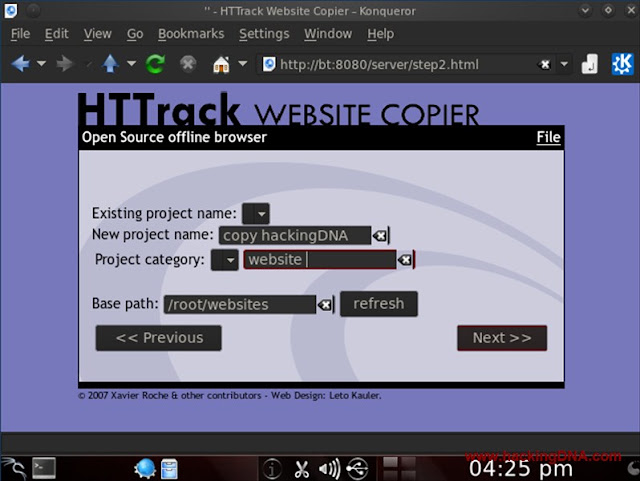Launch the terminal from the taskbar
This screenshot has height=481, width=640.
(44, 468)
